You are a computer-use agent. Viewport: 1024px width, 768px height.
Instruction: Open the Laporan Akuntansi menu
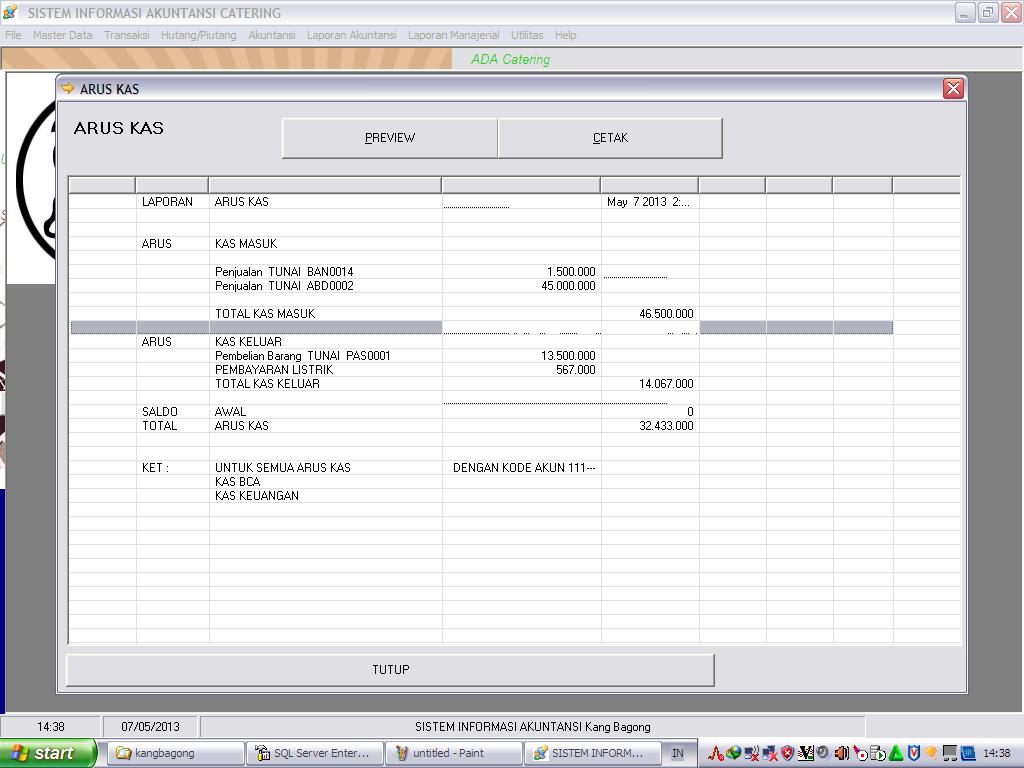tap(351, 35)
